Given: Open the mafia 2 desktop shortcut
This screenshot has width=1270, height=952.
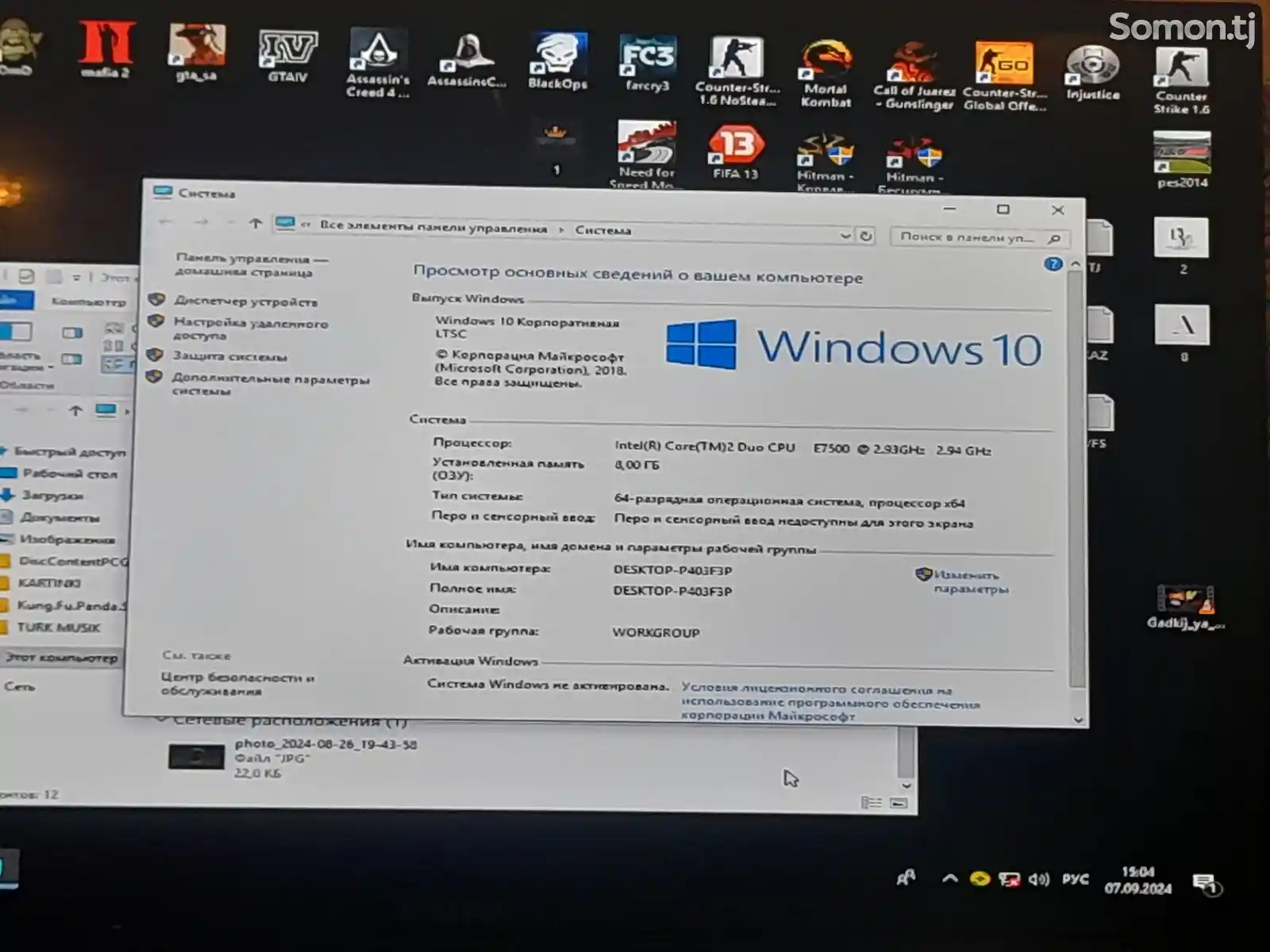Looking at the screenshot, I should click(106, 49).
